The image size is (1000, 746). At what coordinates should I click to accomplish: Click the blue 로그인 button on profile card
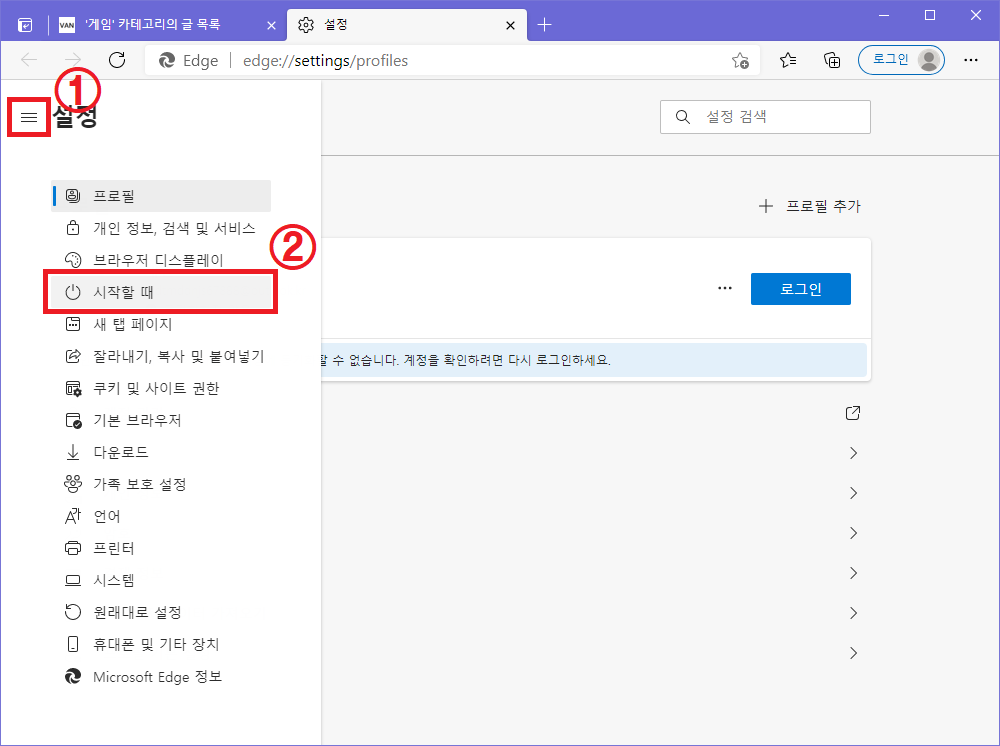800,289
